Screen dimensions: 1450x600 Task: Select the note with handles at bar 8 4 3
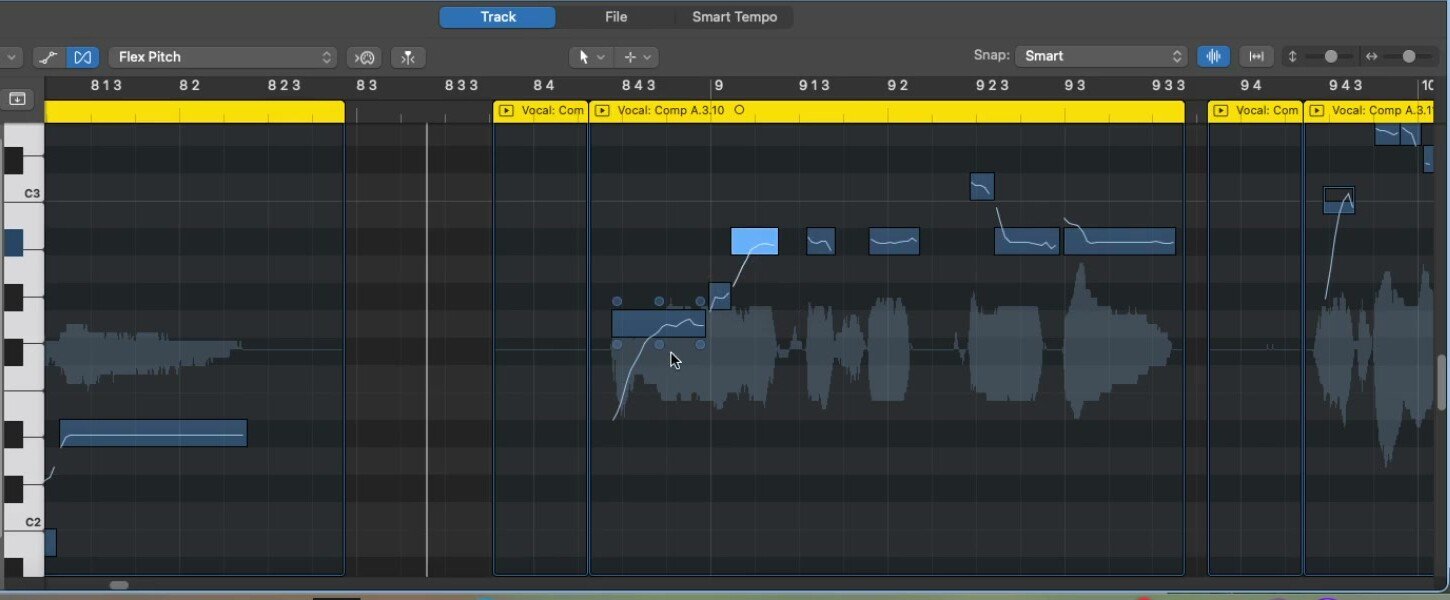(x=658, y=323)
